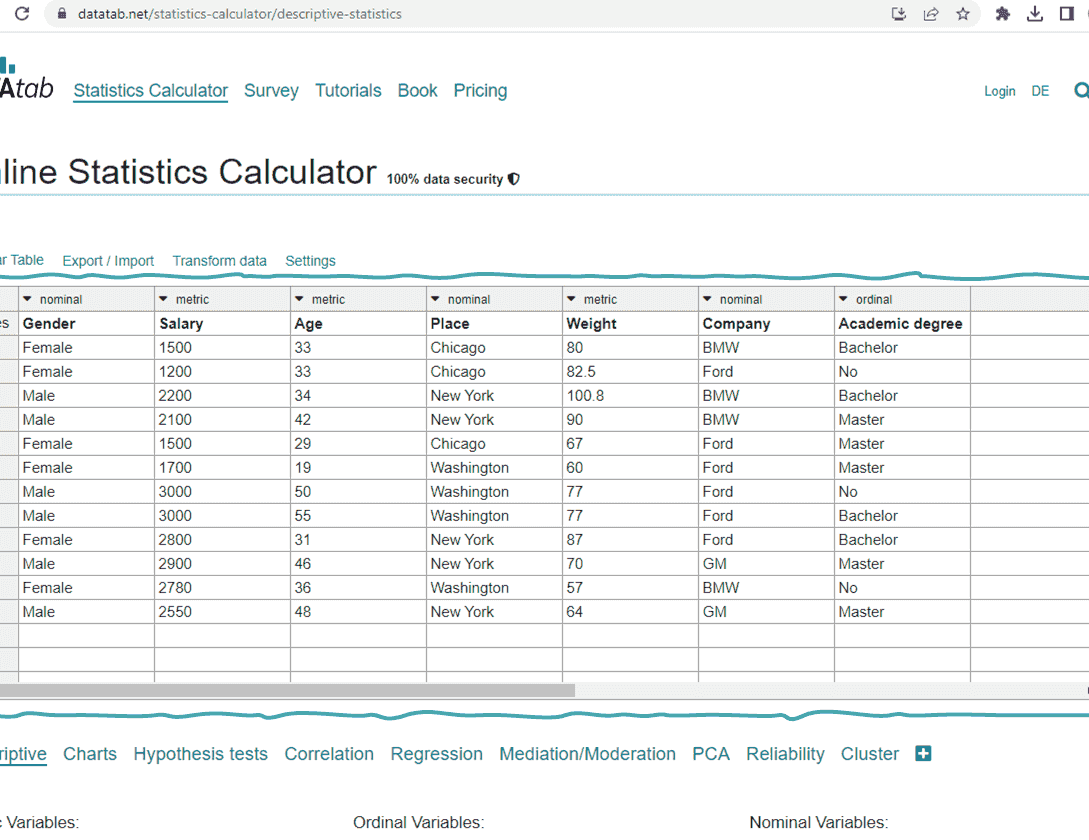Image resolution: width=1089 pixels, height=840 pixels.
Task: Open the metric type dropdown for Salary
Action: (x=163, y=298)
